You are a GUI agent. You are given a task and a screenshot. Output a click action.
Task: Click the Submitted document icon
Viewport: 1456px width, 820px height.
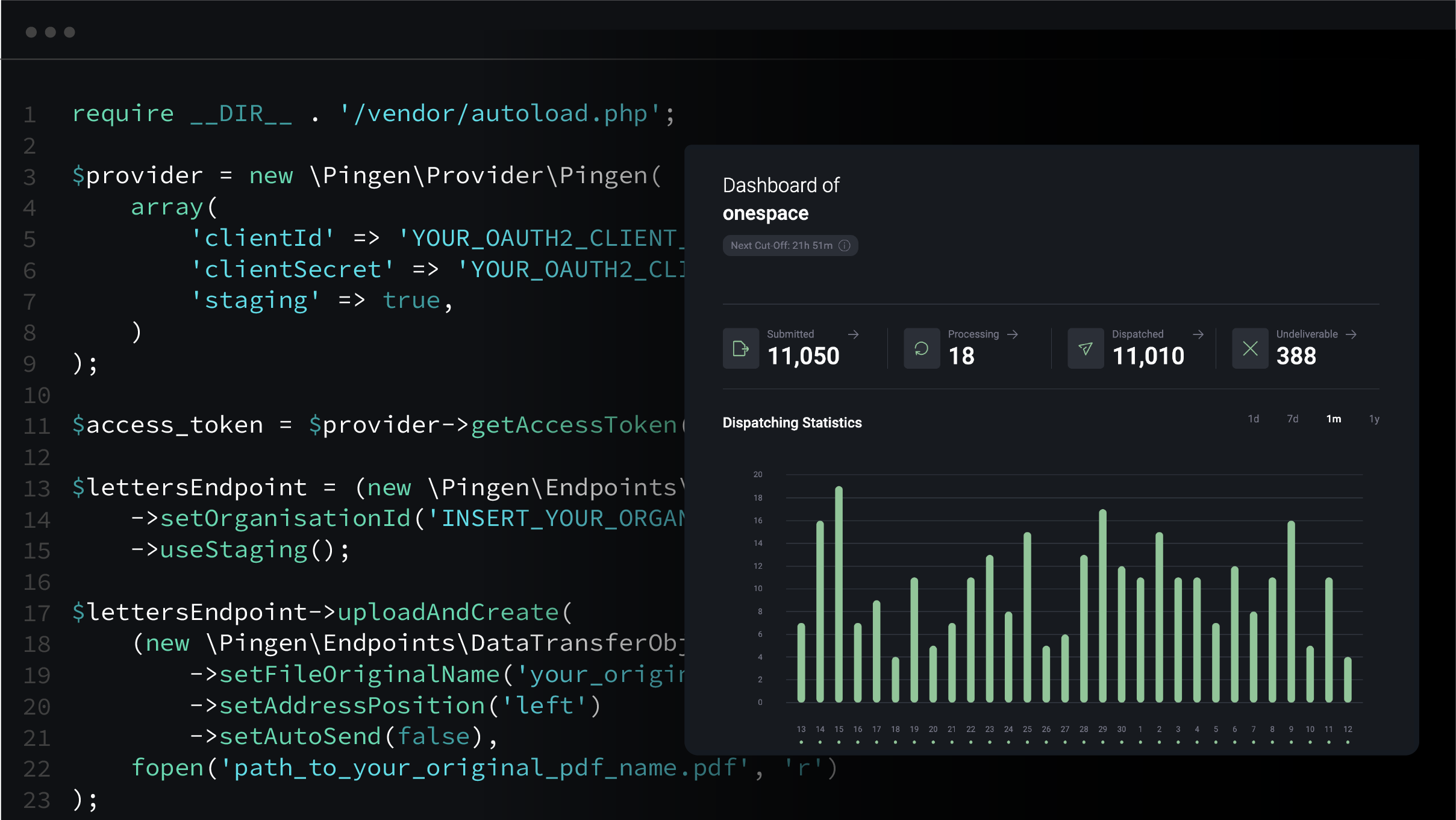740,348
